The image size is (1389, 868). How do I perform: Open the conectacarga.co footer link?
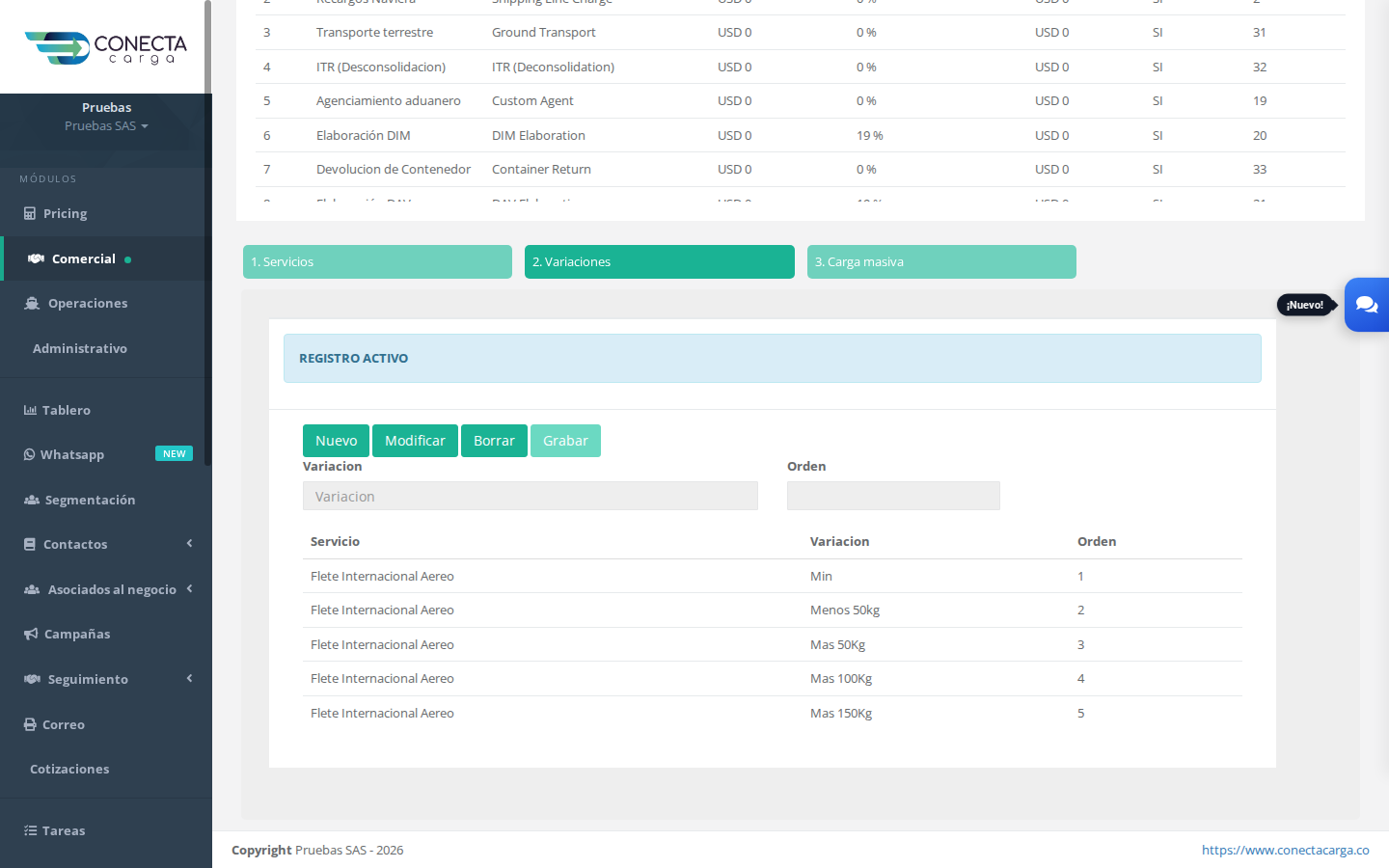pyautogui.click(x=1285, y=850)
